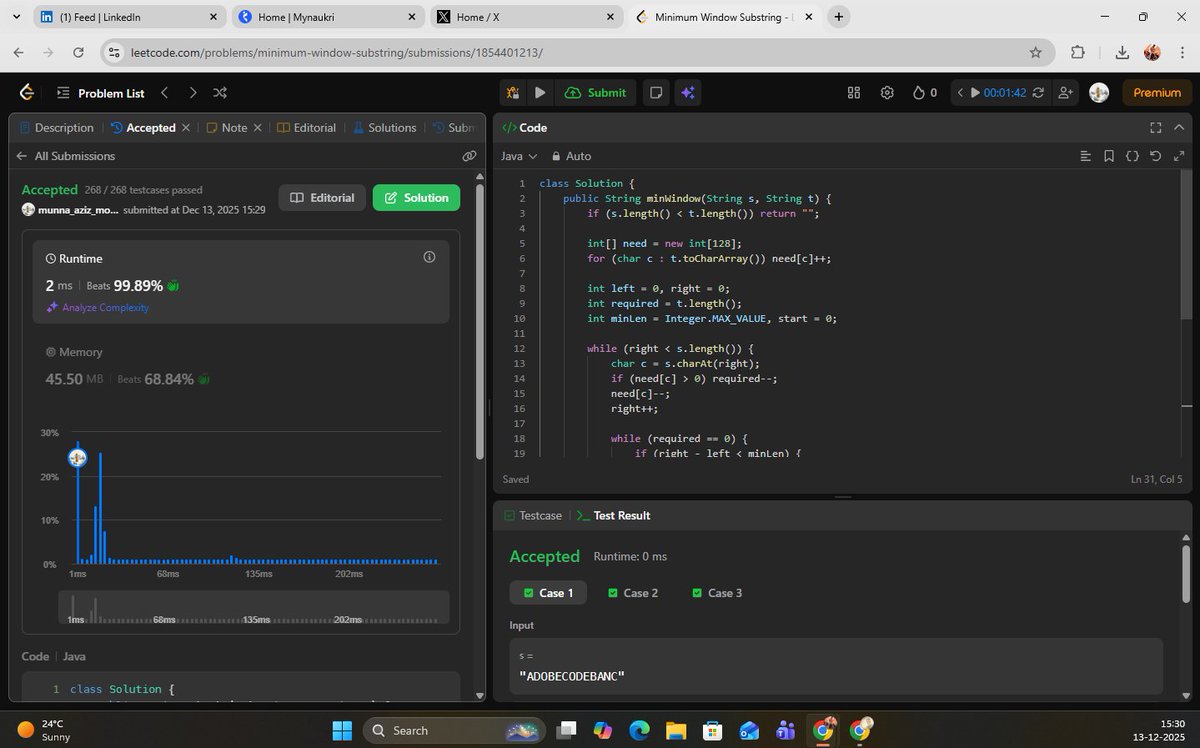Copy submission link with chain icon
Image resolution: width=1200 pixels, height=748 pixels.
[x=469, y=156]
